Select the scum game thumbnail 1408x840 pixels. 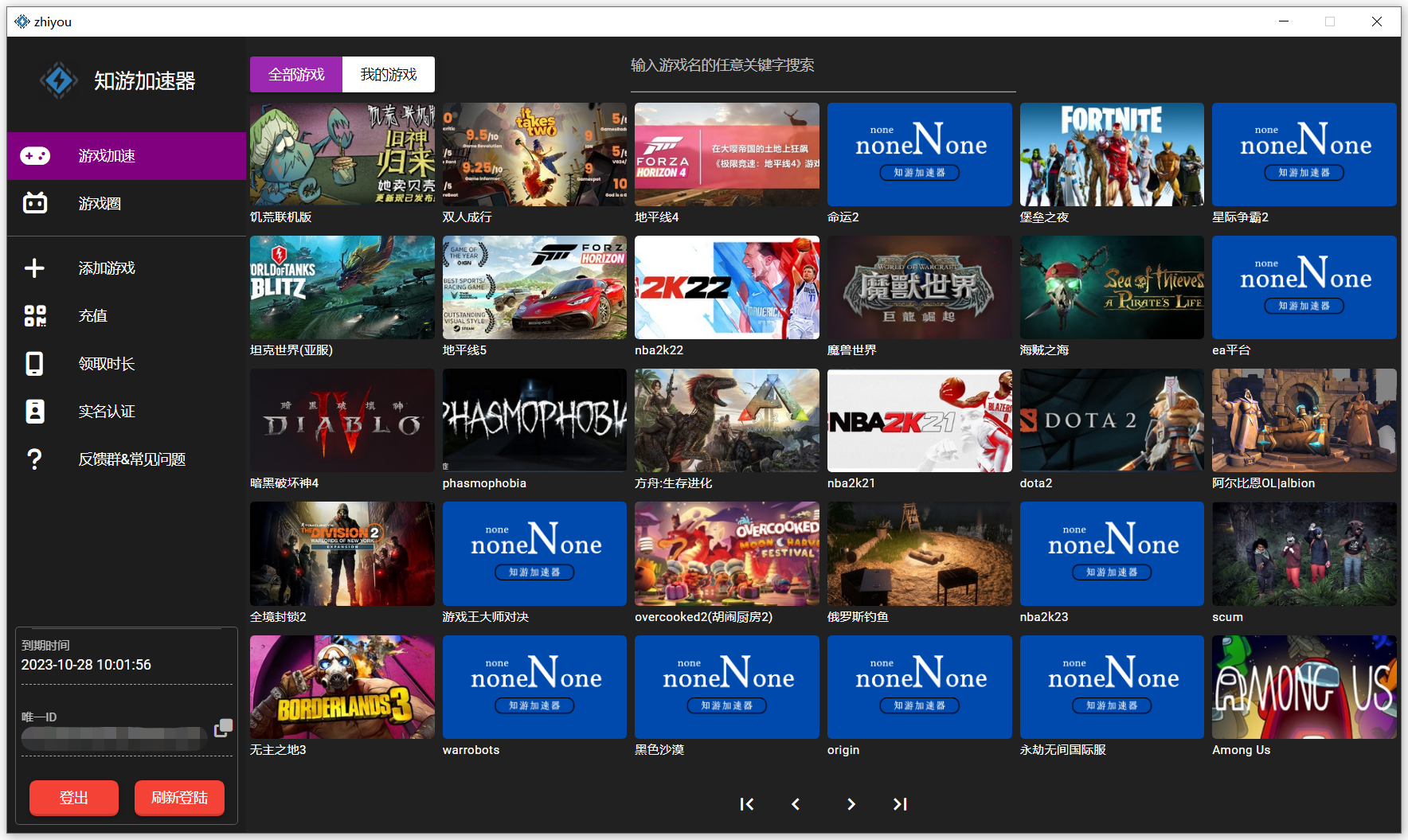1304,553
